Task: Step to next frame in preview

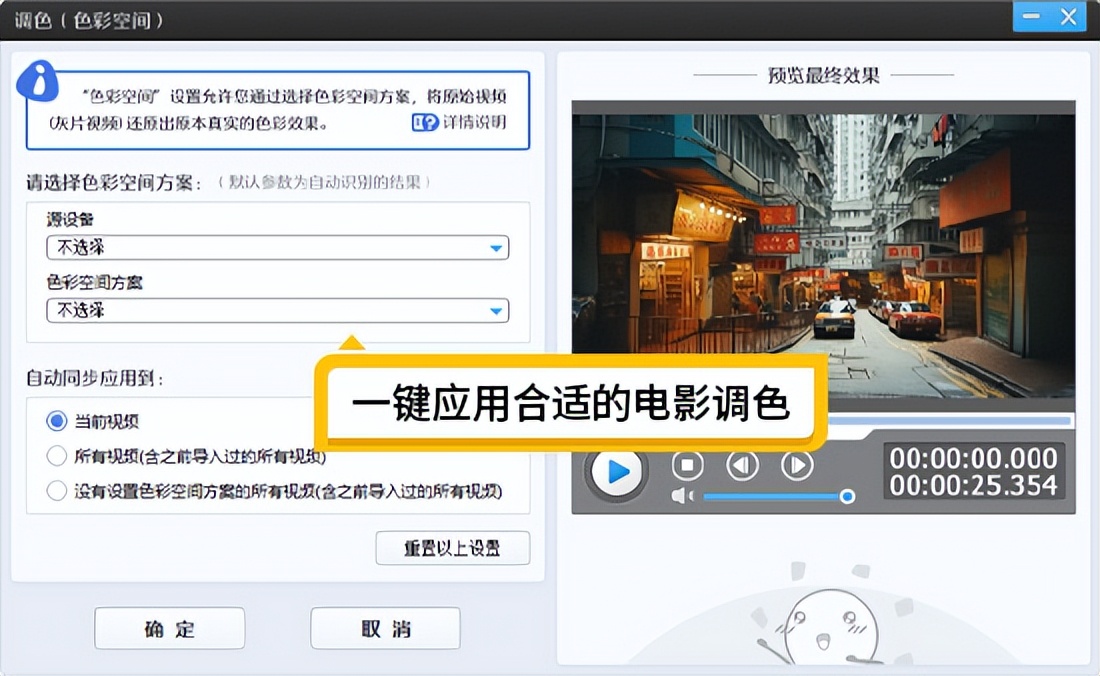Action: 797,465
